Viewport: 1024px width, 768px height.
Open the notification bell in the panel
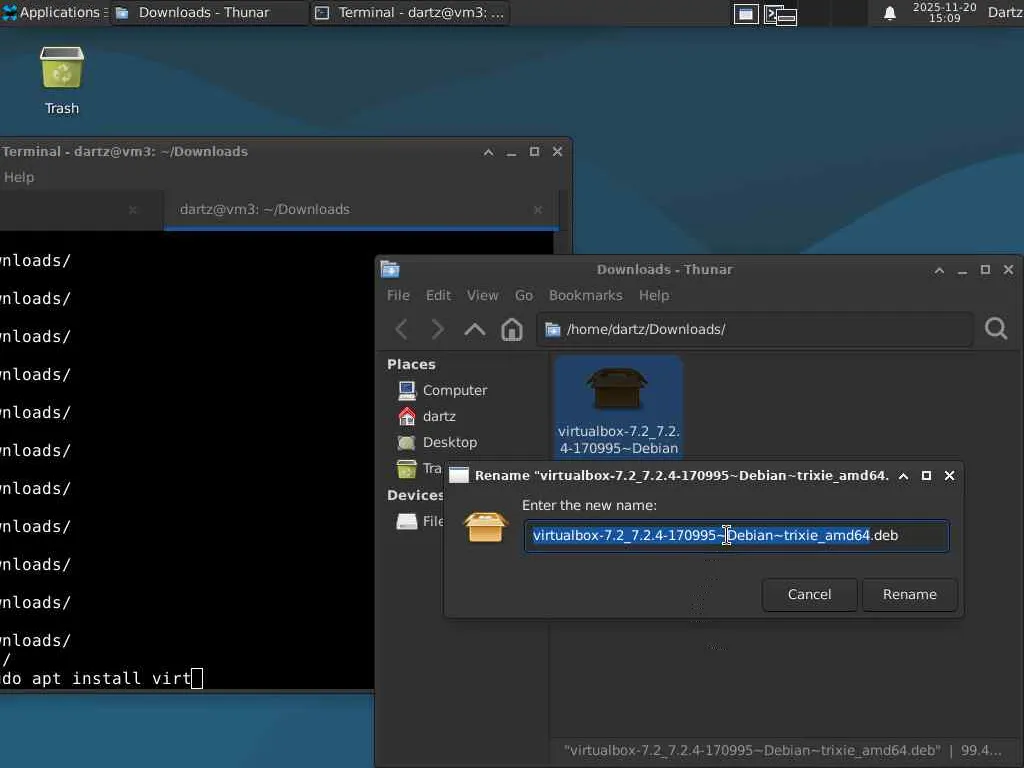pos(889,13)
